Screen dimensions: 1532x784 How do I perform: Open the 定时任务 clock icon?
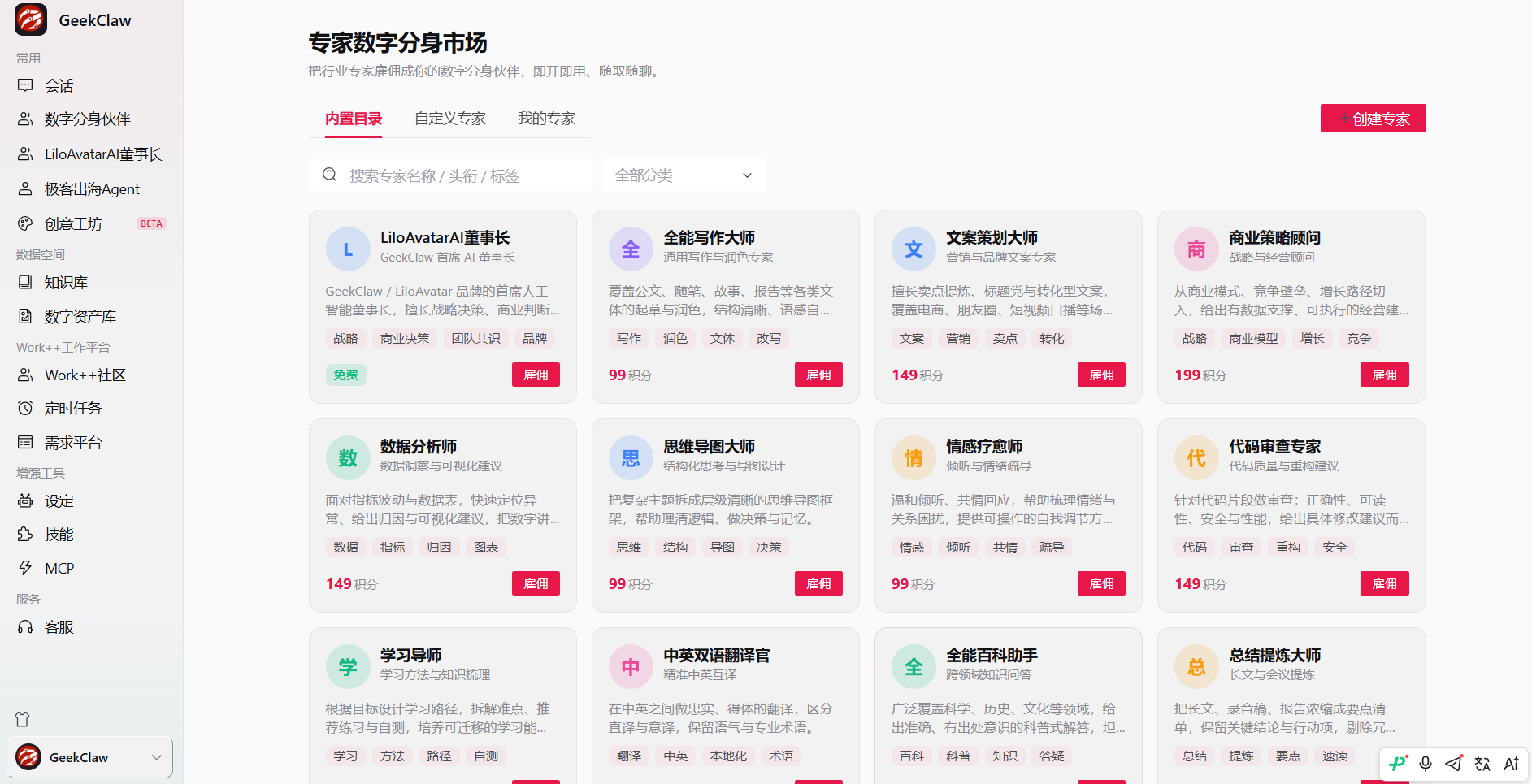(25, 408)
